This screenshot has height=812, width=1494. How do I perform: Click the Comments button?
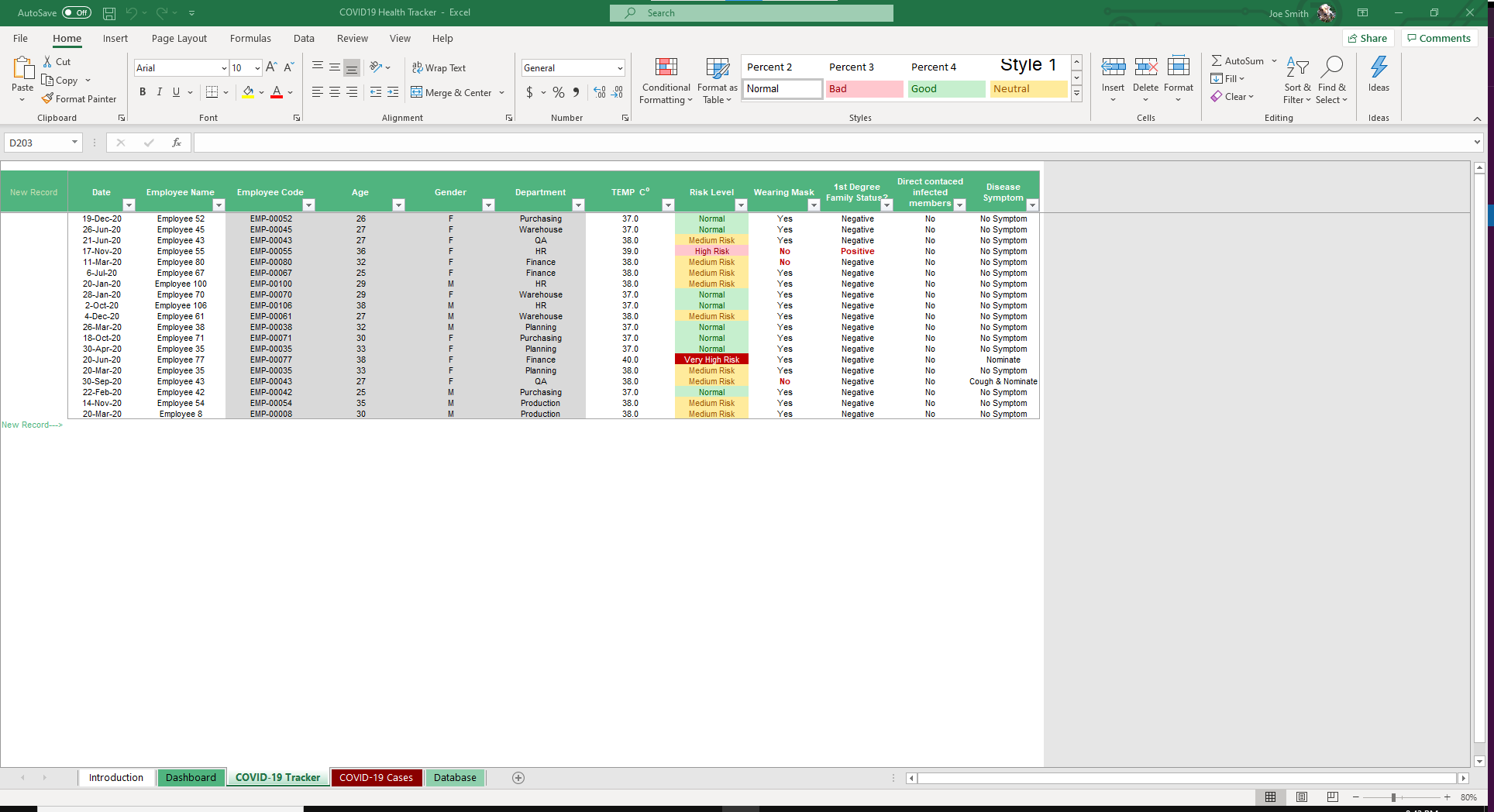click(1439, 38)
